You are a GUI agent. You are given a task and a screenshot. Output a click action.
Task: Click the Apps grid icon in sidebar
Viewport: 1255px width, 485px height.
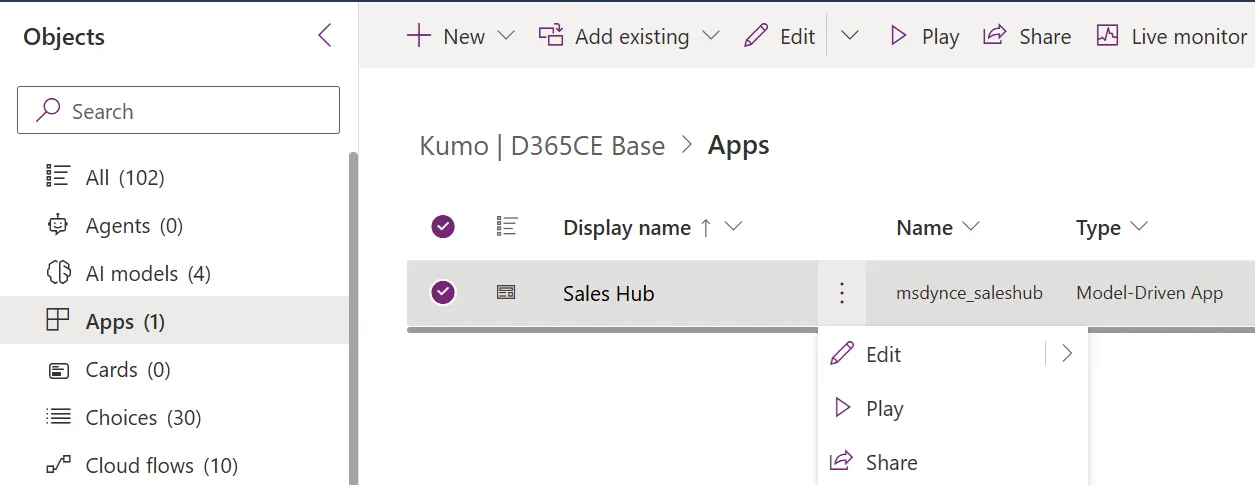click(x=58, y=321)
